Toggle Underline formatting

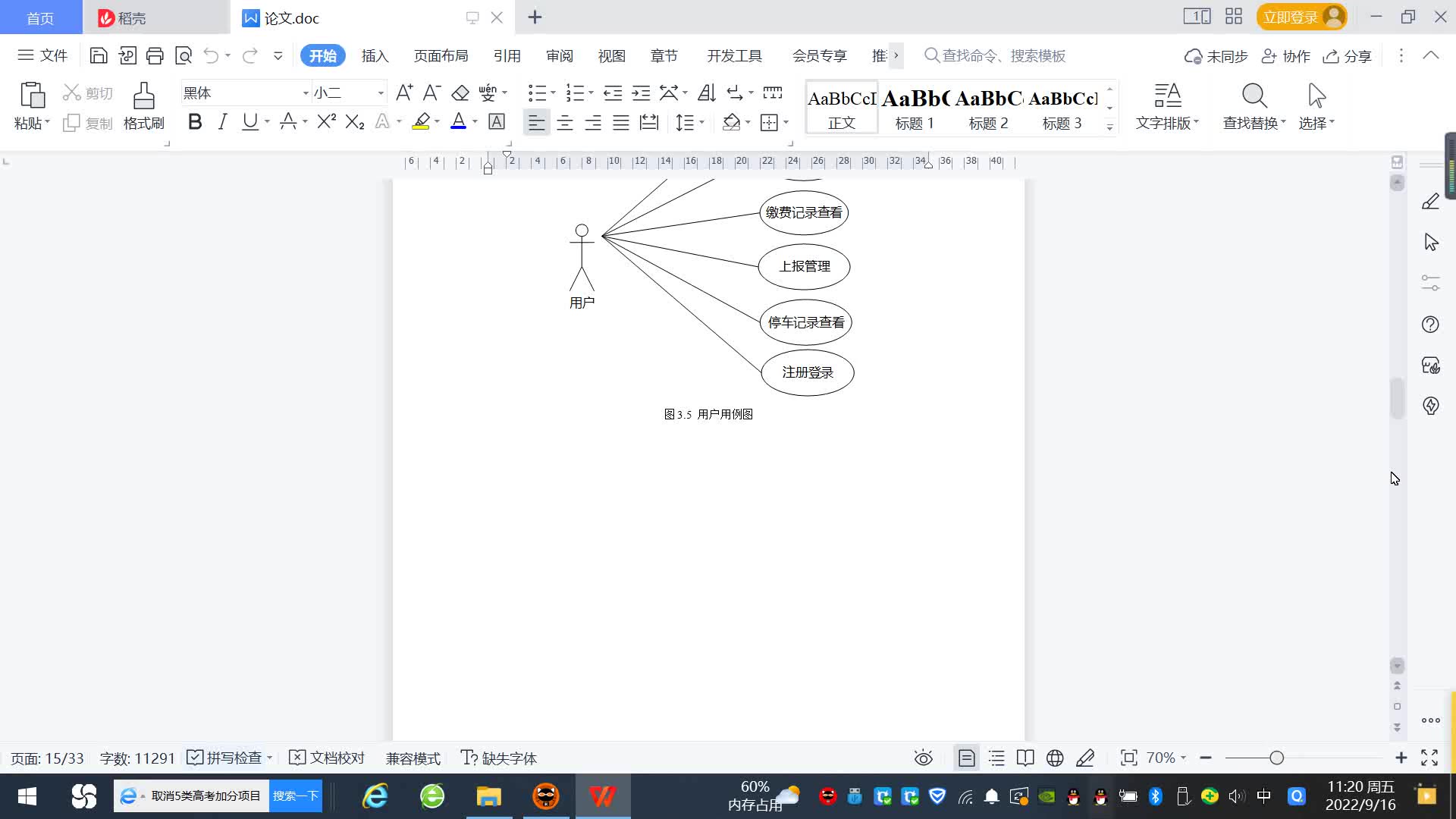[249, 121]
